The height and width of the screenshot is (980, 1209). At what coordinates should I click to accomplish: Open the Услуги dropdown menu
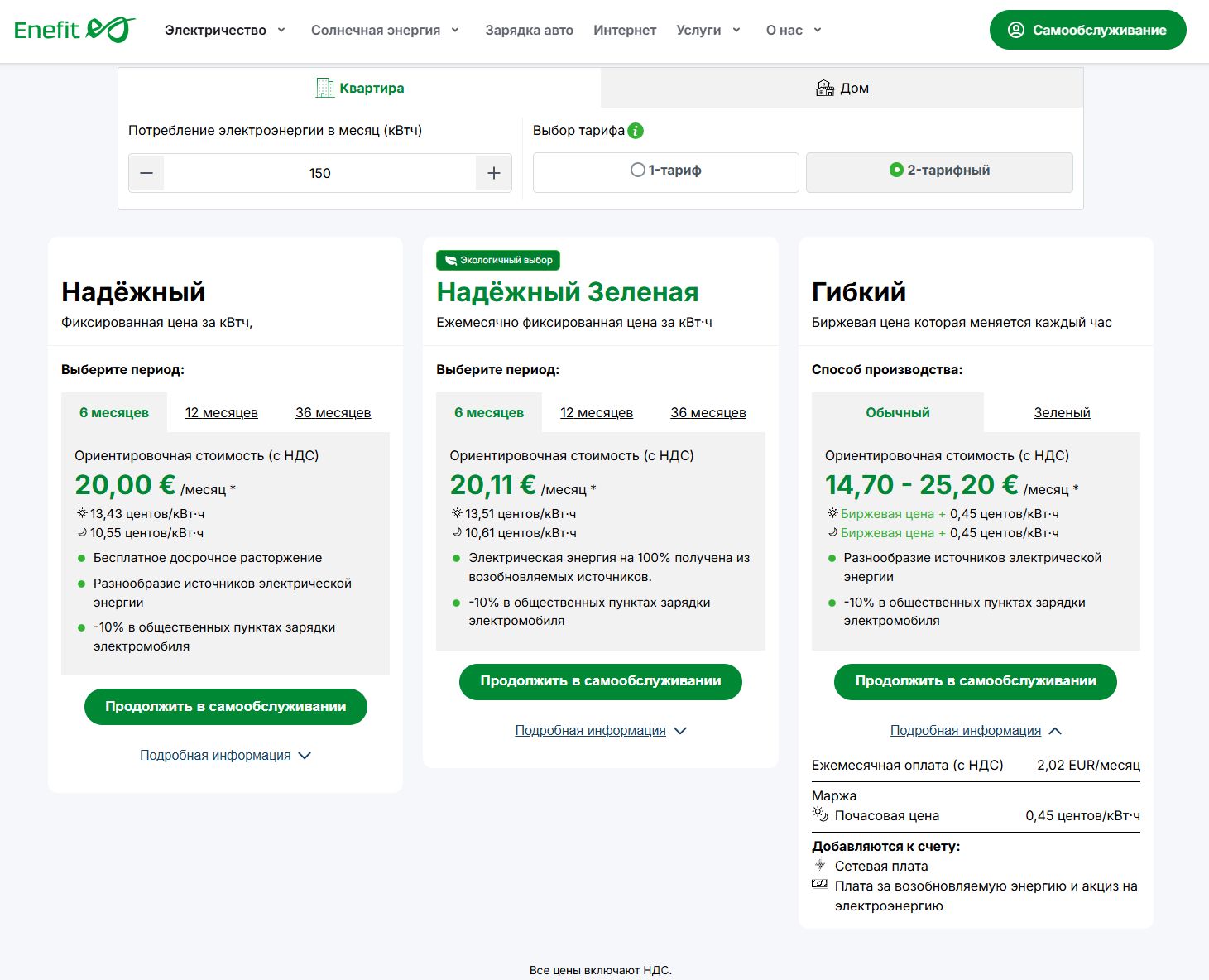pos(708,30)
